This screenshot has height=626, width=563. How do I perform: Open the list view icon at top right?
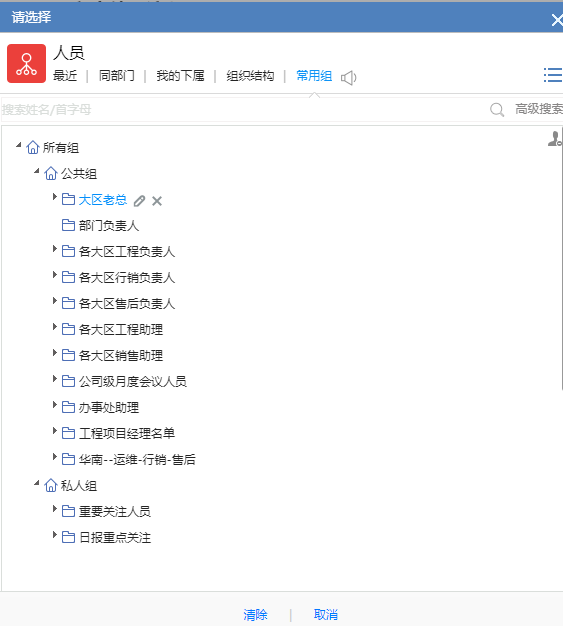(553, 75)
